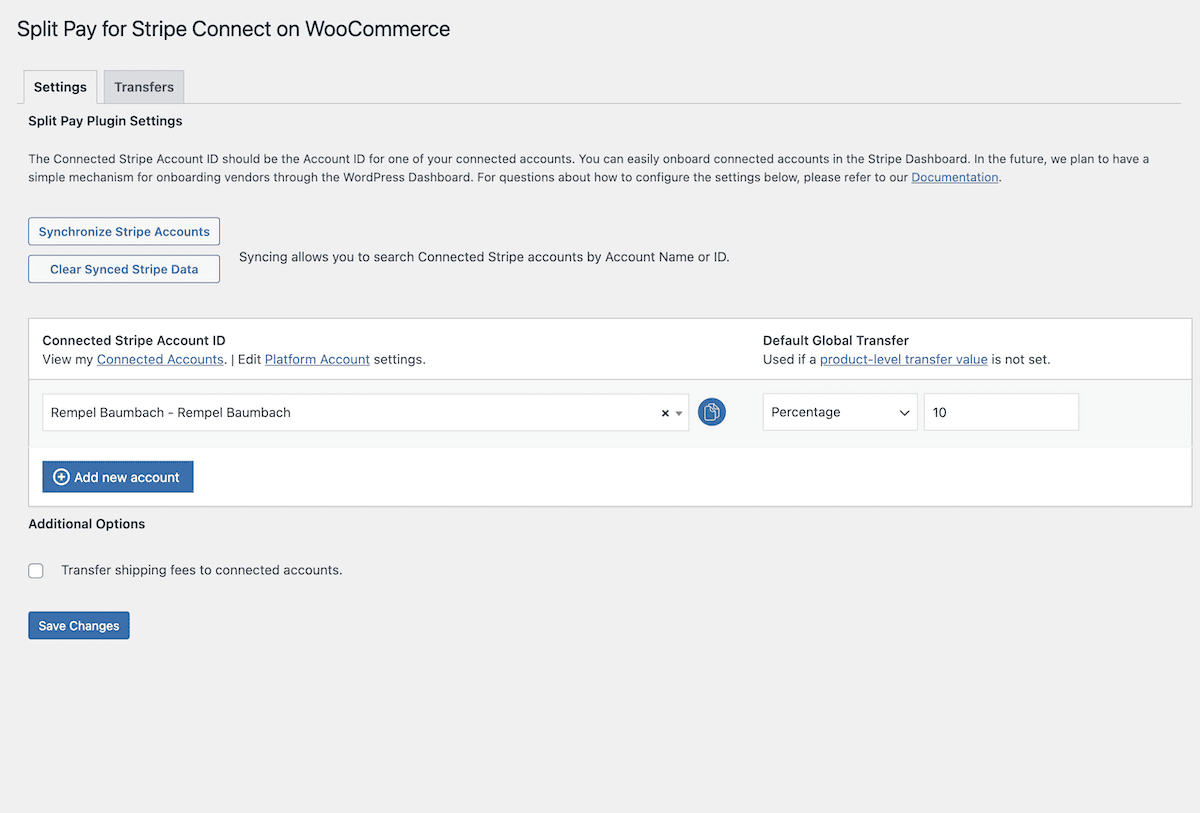This screenshot has width=1200, height=813.
Task: Open the Documentation link
Action: click(955, 177)
